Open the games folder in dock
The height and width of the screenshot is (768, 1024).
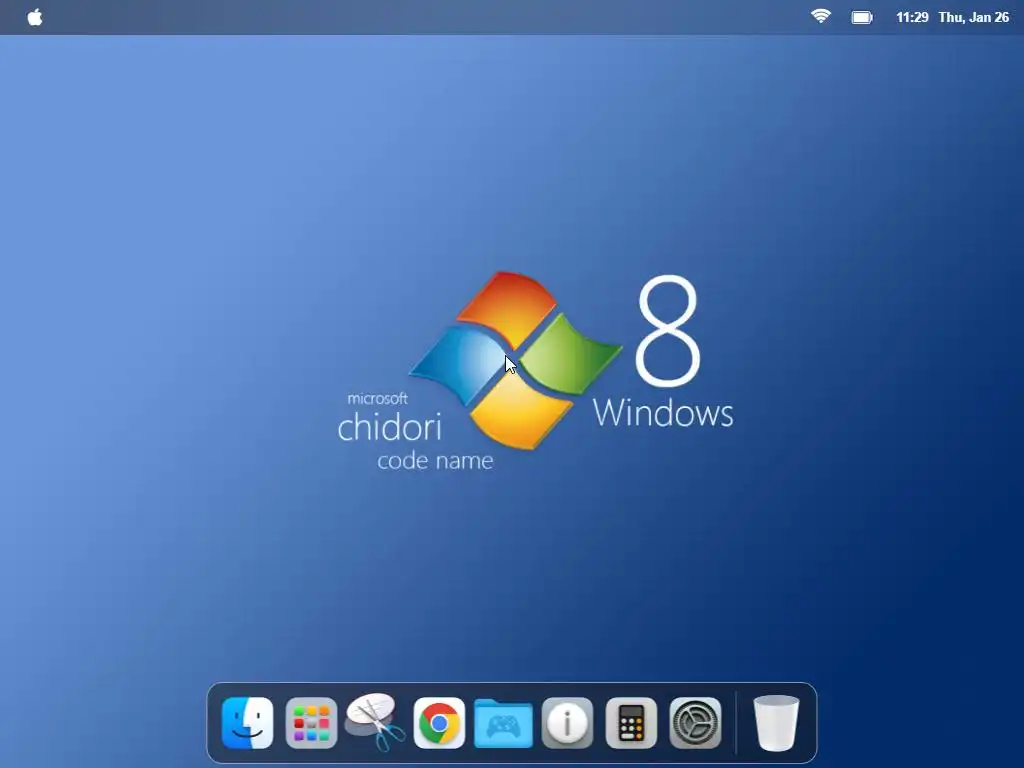503,723
